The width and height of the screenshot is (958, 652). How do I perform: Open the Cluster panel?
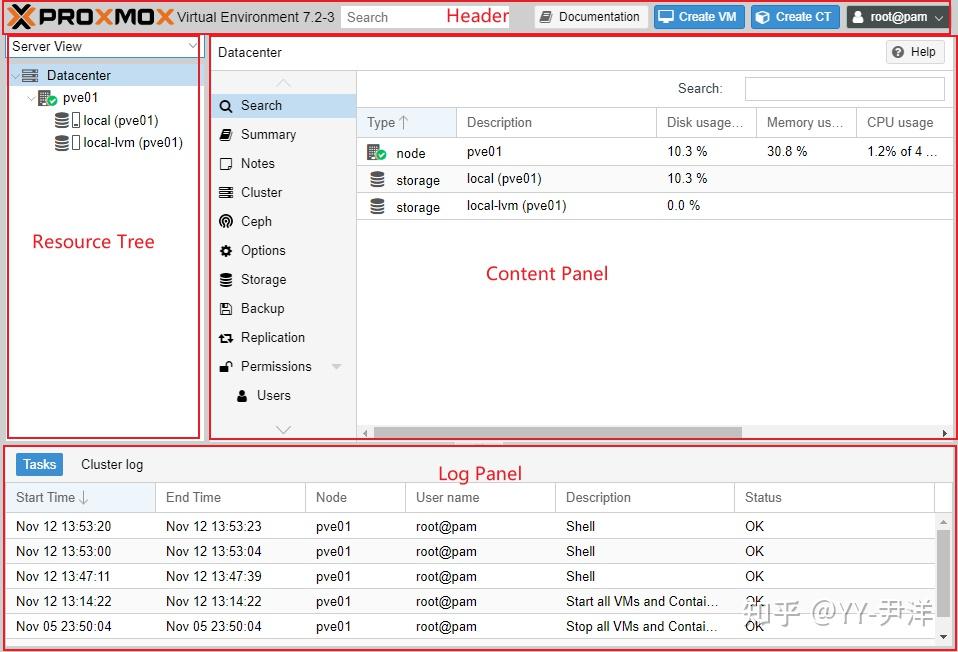tap(261, 192)
